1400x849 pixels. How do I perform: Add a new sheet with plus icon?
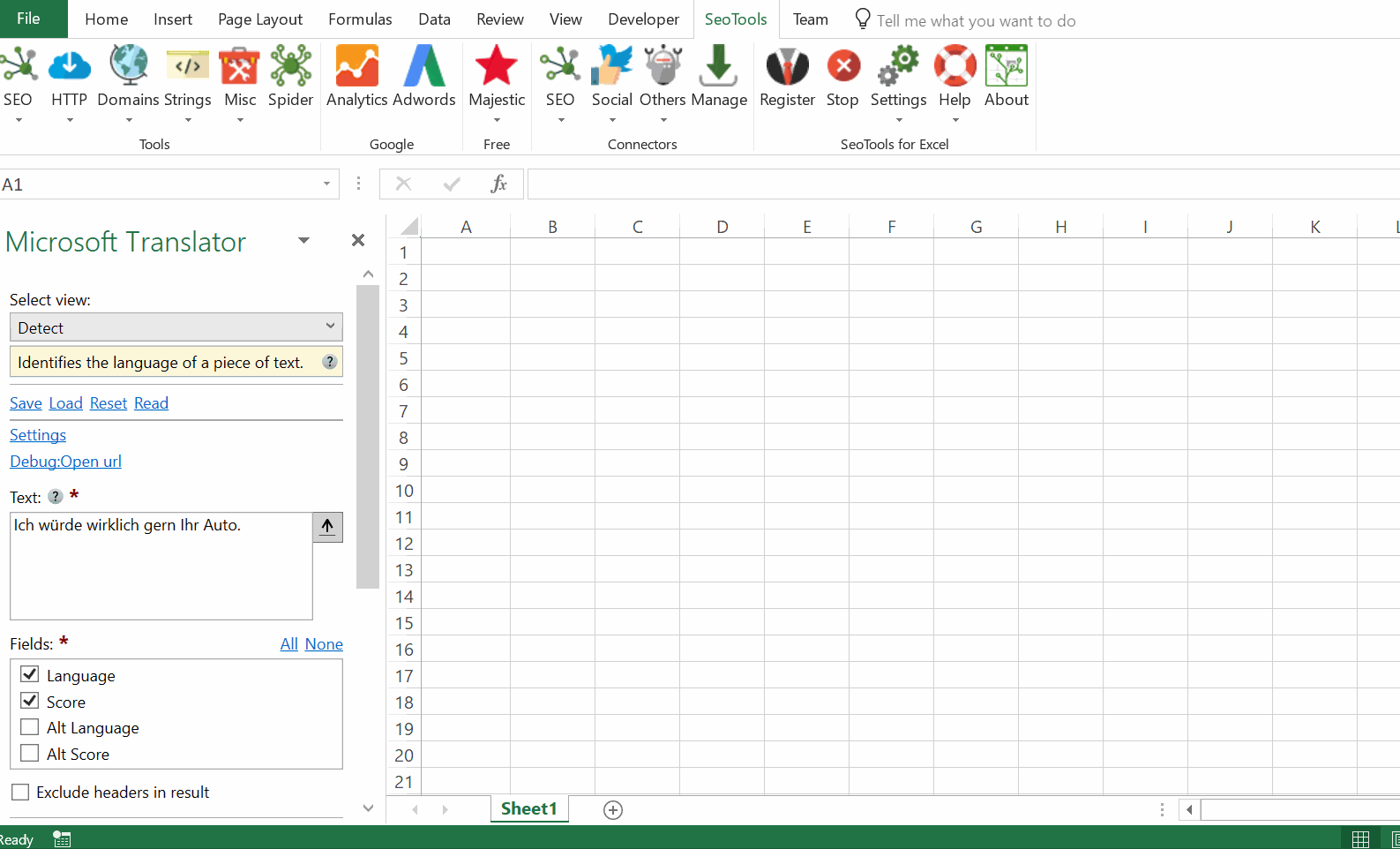[x=613, y=809]
